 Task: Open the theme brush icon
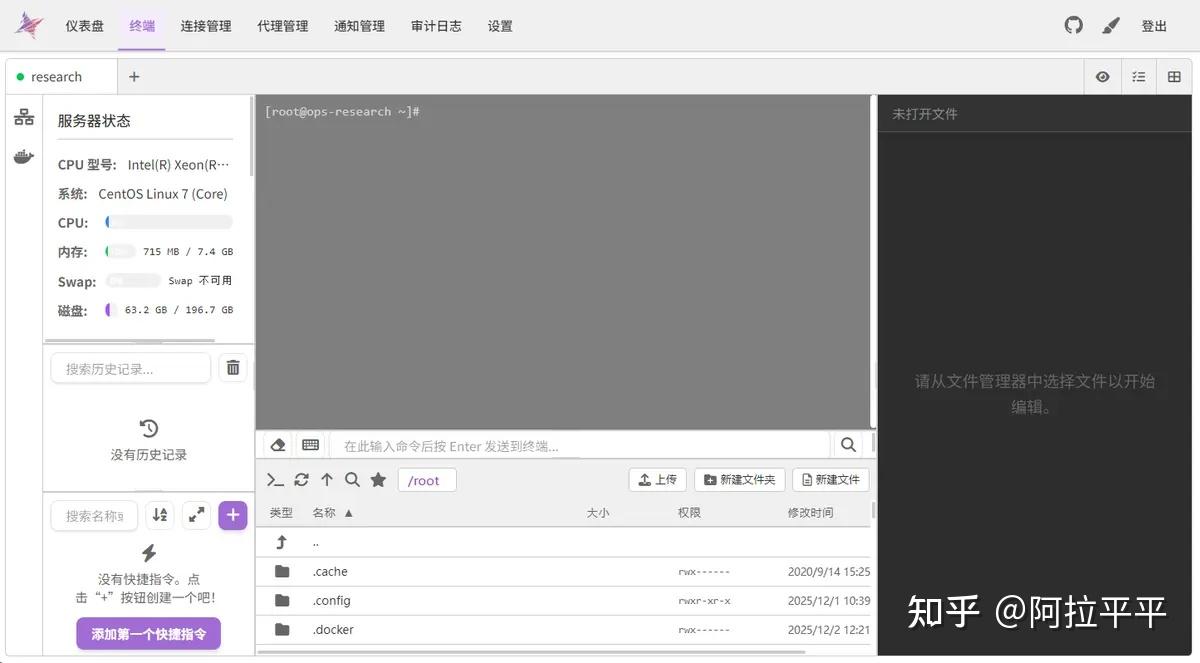(1111, 26)
